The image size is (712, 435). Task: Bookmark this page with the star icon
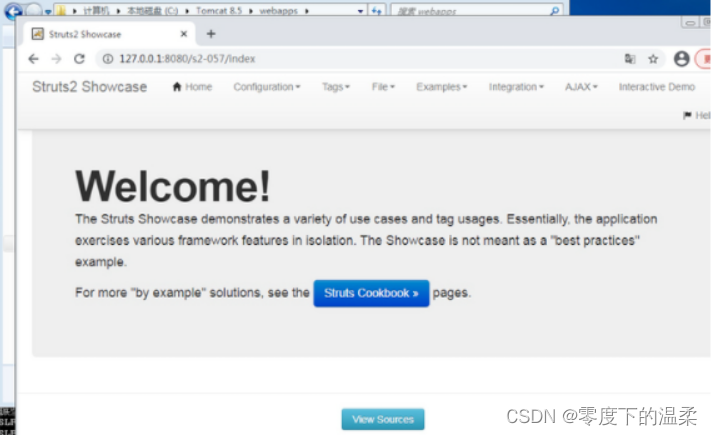coord(653,59)
